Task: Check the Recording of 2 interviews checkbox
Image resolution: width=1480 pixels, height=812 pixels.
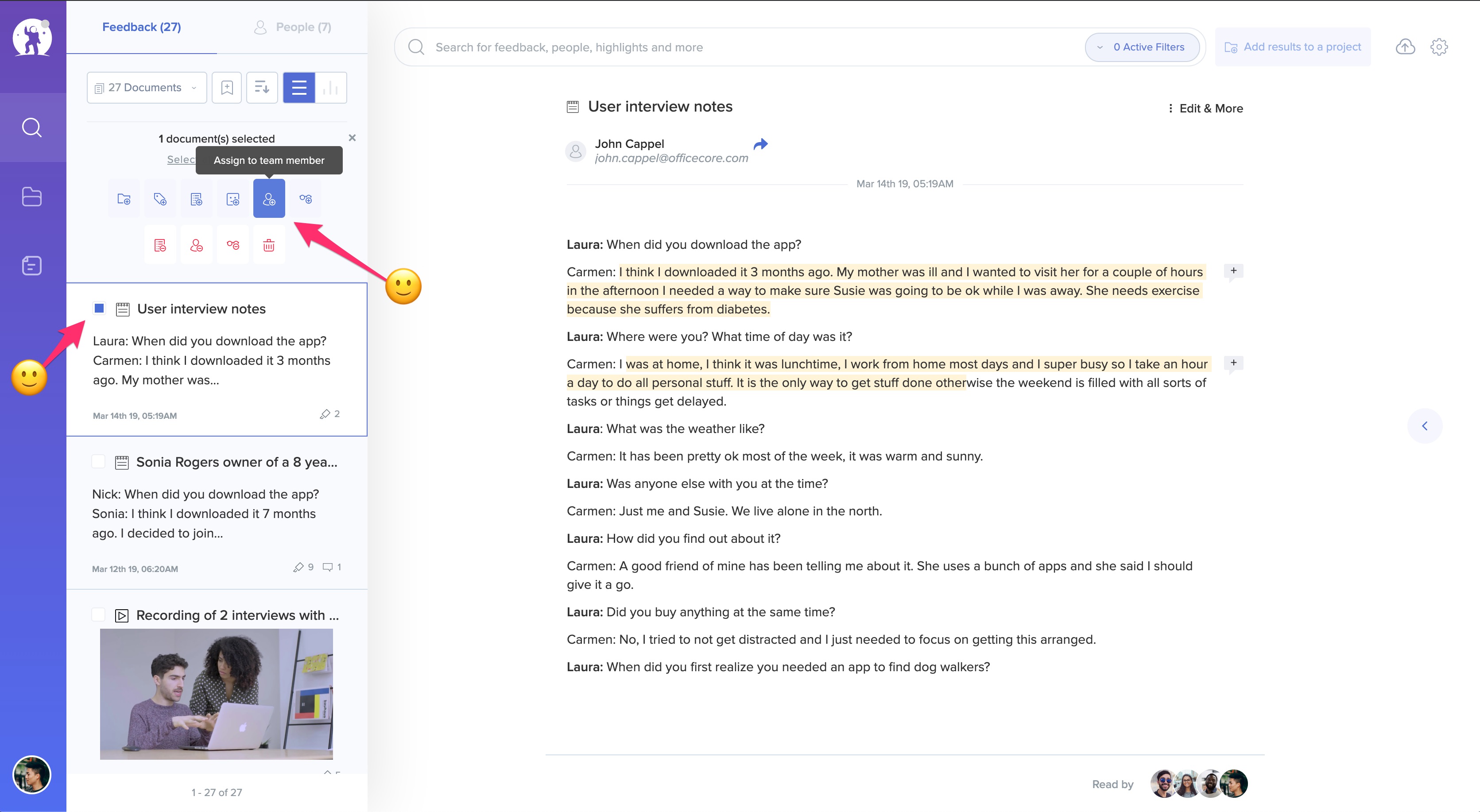Action: pos(98,615)
